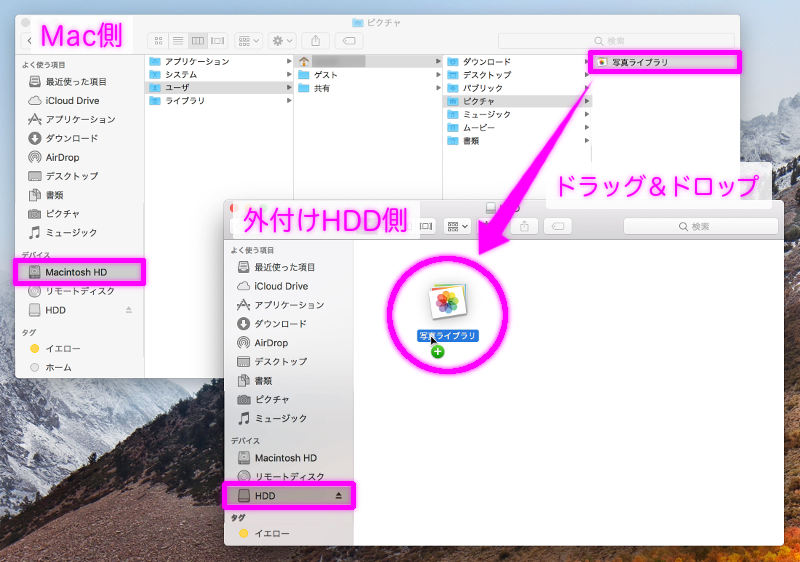Expand arrow next to ムービー folder
Screen dimensions: 800x562
587,127
